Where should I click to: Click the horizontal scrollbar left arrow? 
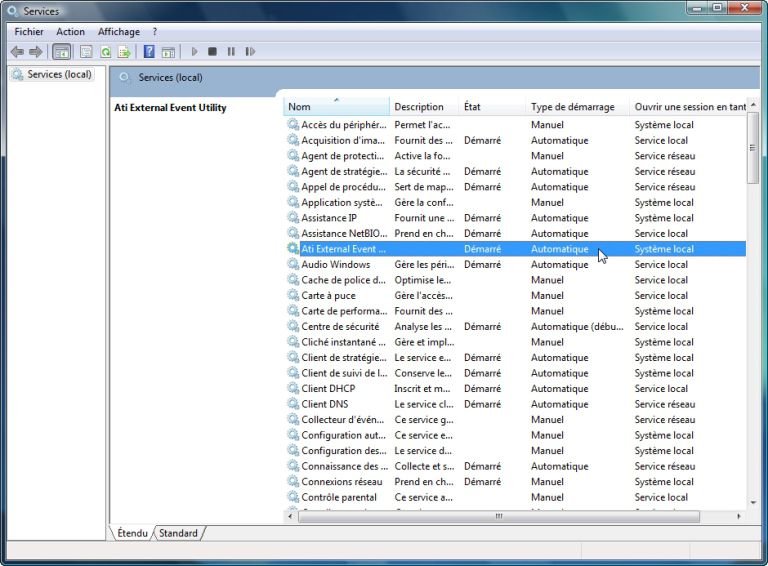290,516
